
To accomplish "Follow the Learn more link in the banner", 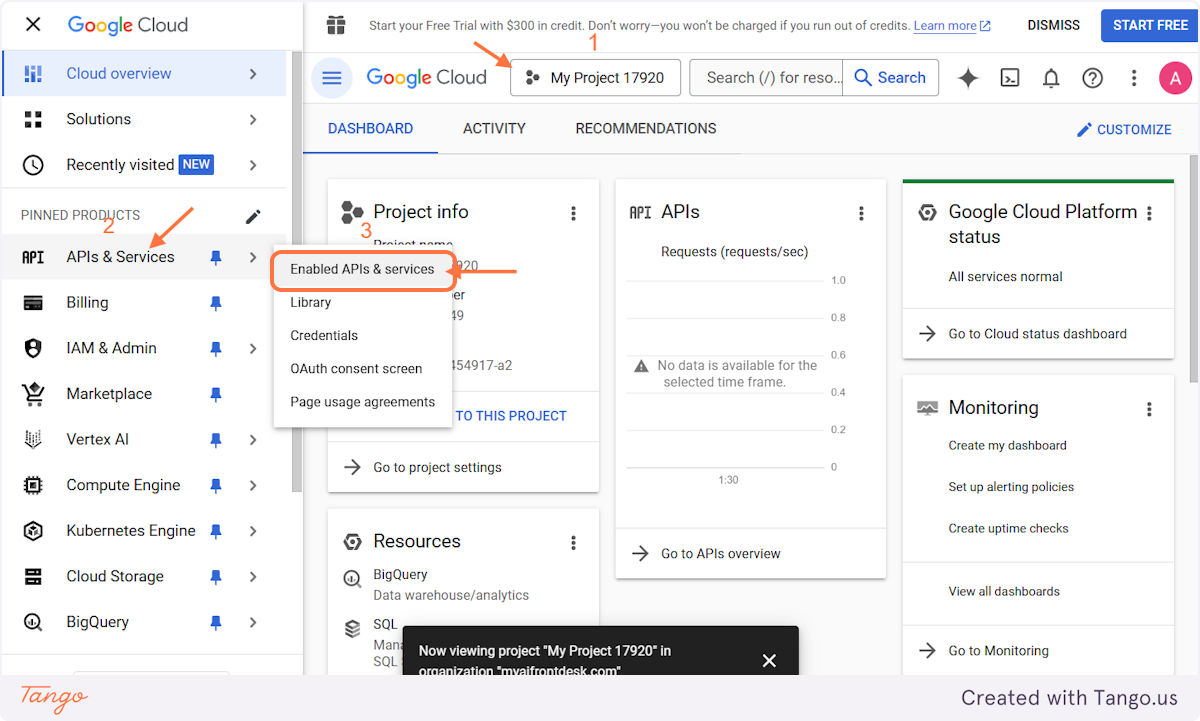I will point(952,26).
